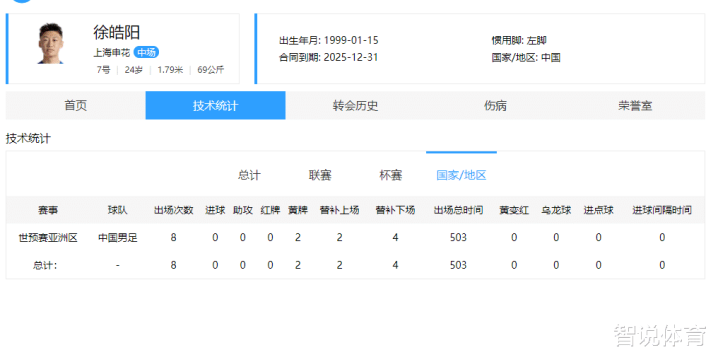Click the player name 徐皓阳
The image size is (718, 362).
[x=117, y=32]
